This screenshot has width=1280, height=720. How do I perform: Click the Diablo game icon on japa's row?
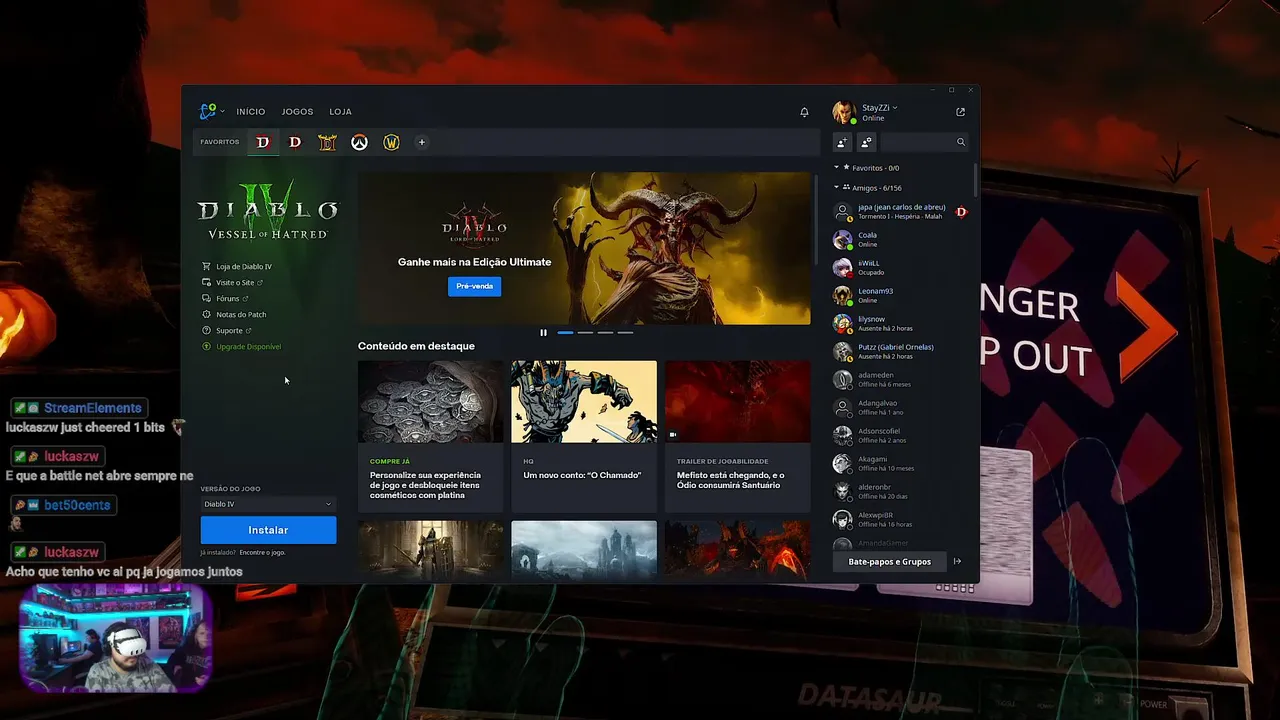(961, 212)
